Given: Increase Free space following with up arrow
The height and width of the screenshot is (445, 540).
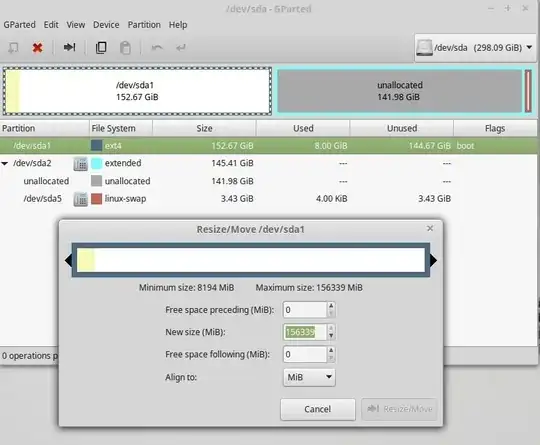Looking at the screenshot, I should tap(331, 350).
